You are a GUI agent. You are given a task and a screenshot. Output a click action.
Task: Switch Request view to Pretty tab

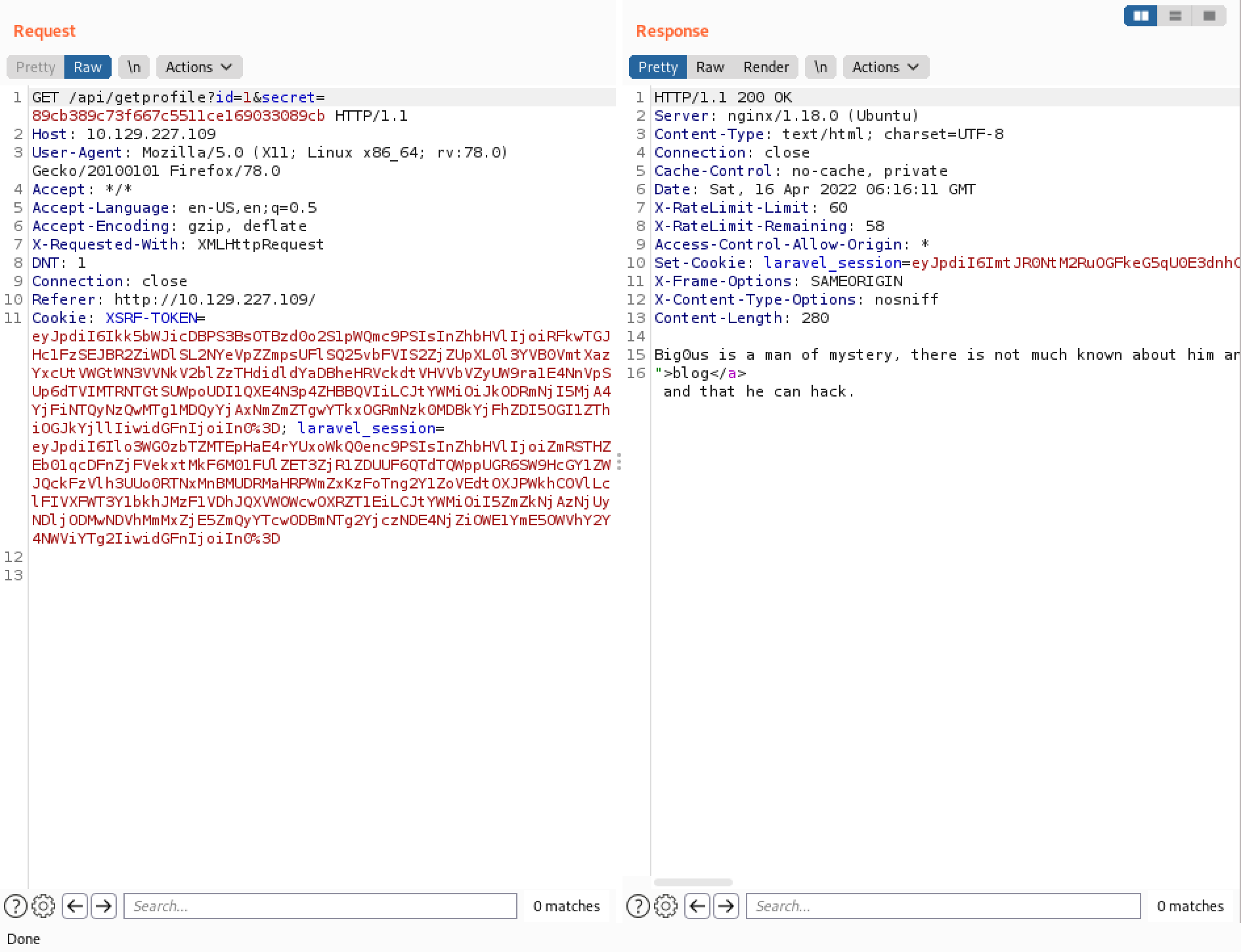35,67
